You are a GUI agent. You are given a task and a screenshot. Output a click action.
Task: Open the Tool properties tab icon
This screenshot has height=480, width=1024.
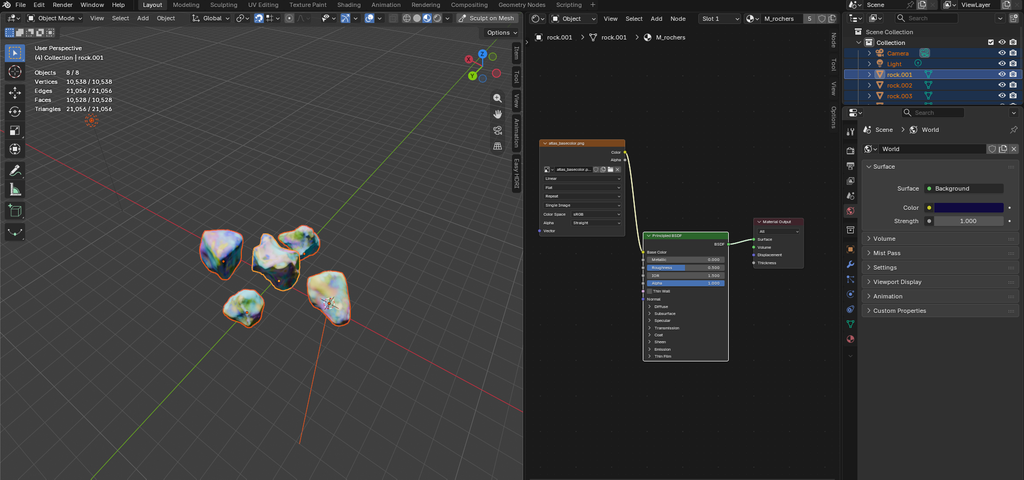tap(850, 132)
